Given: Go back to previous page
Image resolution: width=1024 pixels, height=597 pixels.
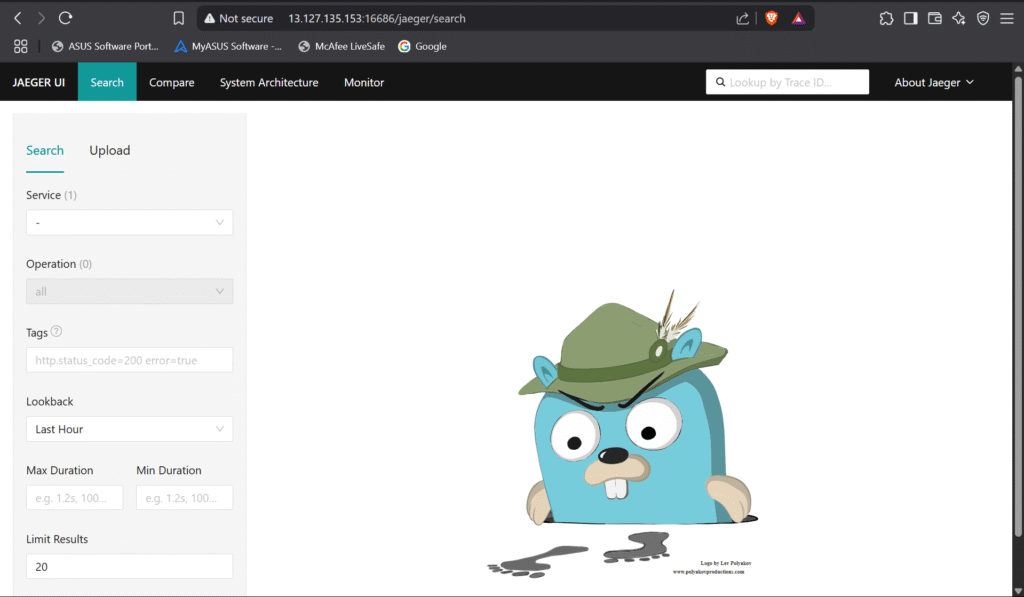Looking at the screenshot, I should pos(18,18).
